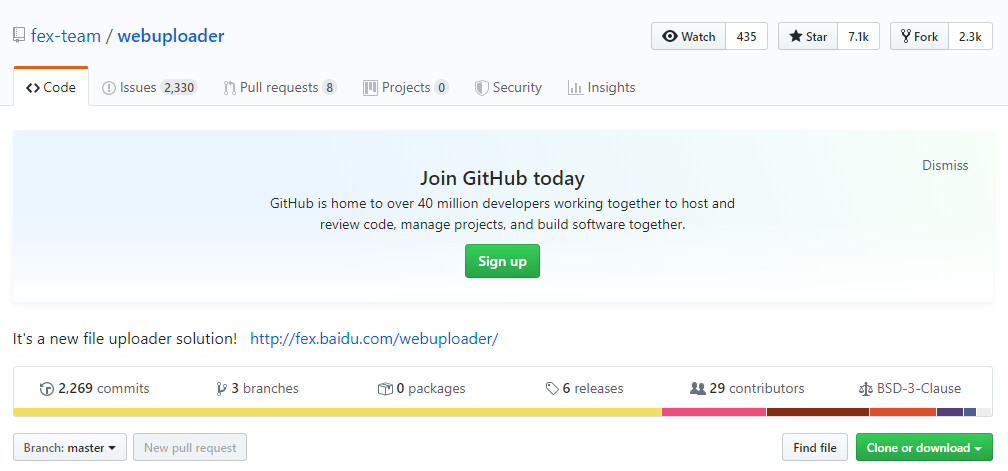Click the New pull request button
Screen dimensions: 1008x471
point(190,448)
